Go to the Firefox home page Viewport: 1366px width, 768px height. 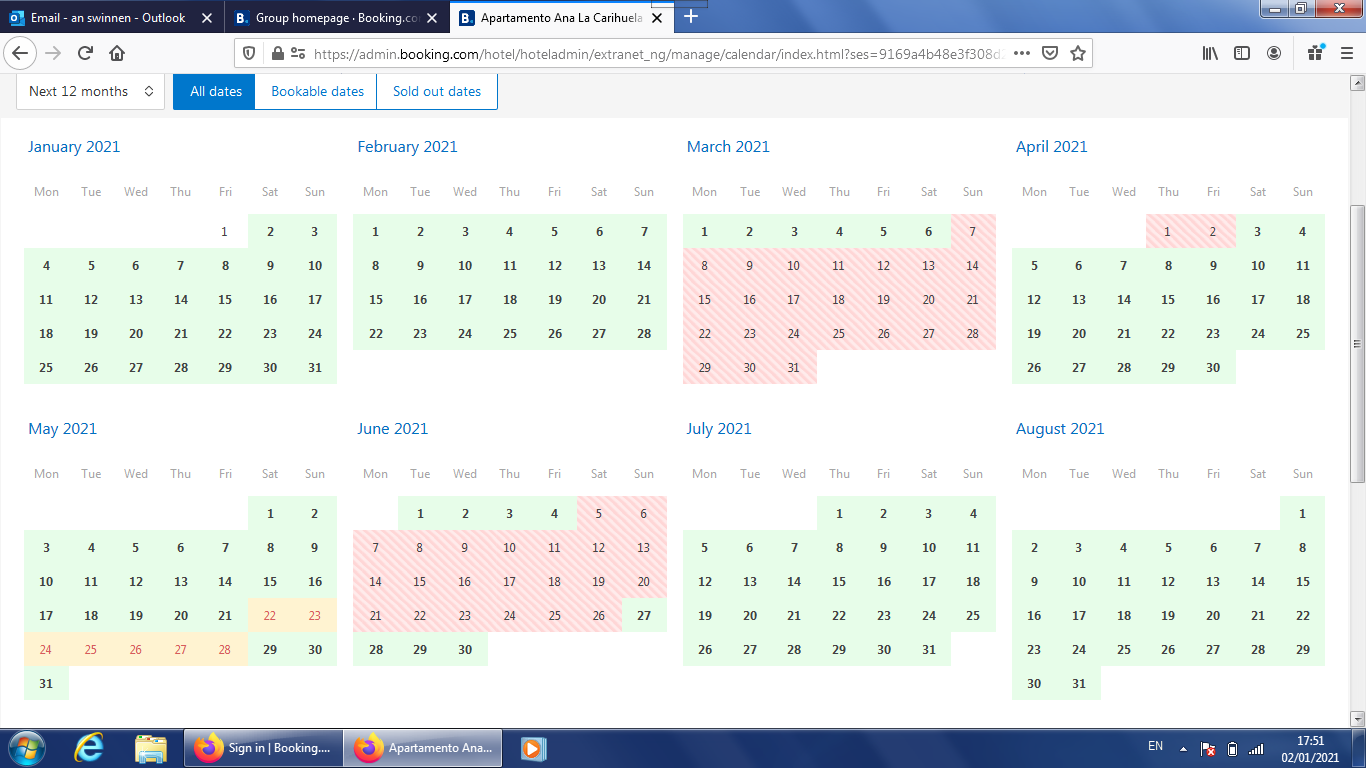pos(117,53)
